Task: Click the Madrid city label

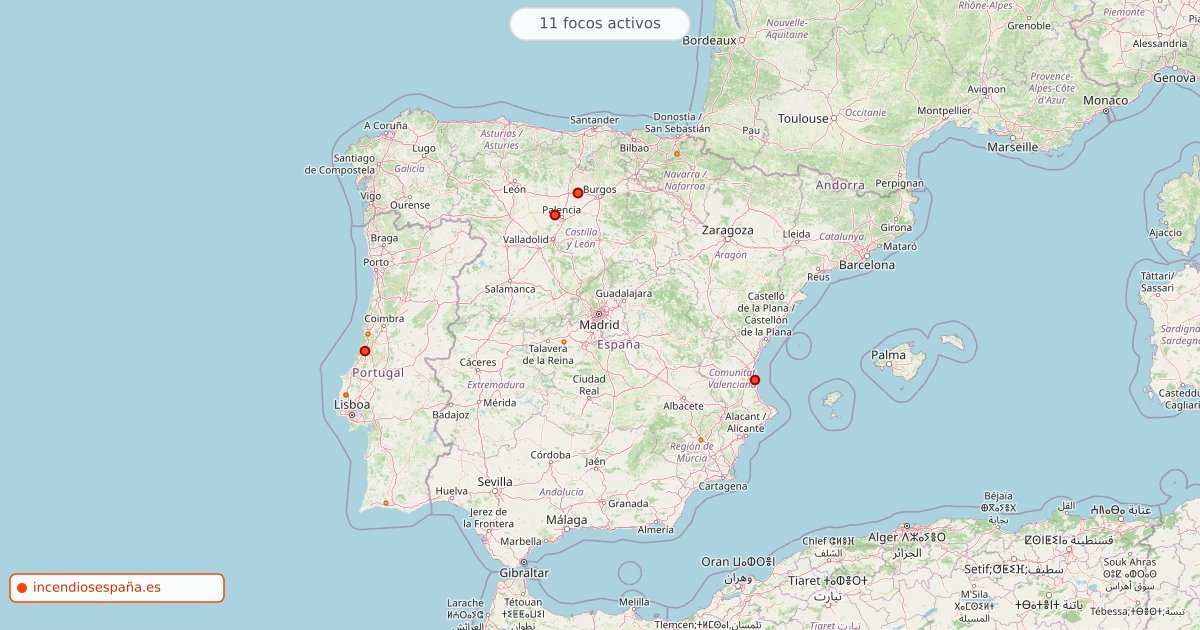Action: [599, 325]
